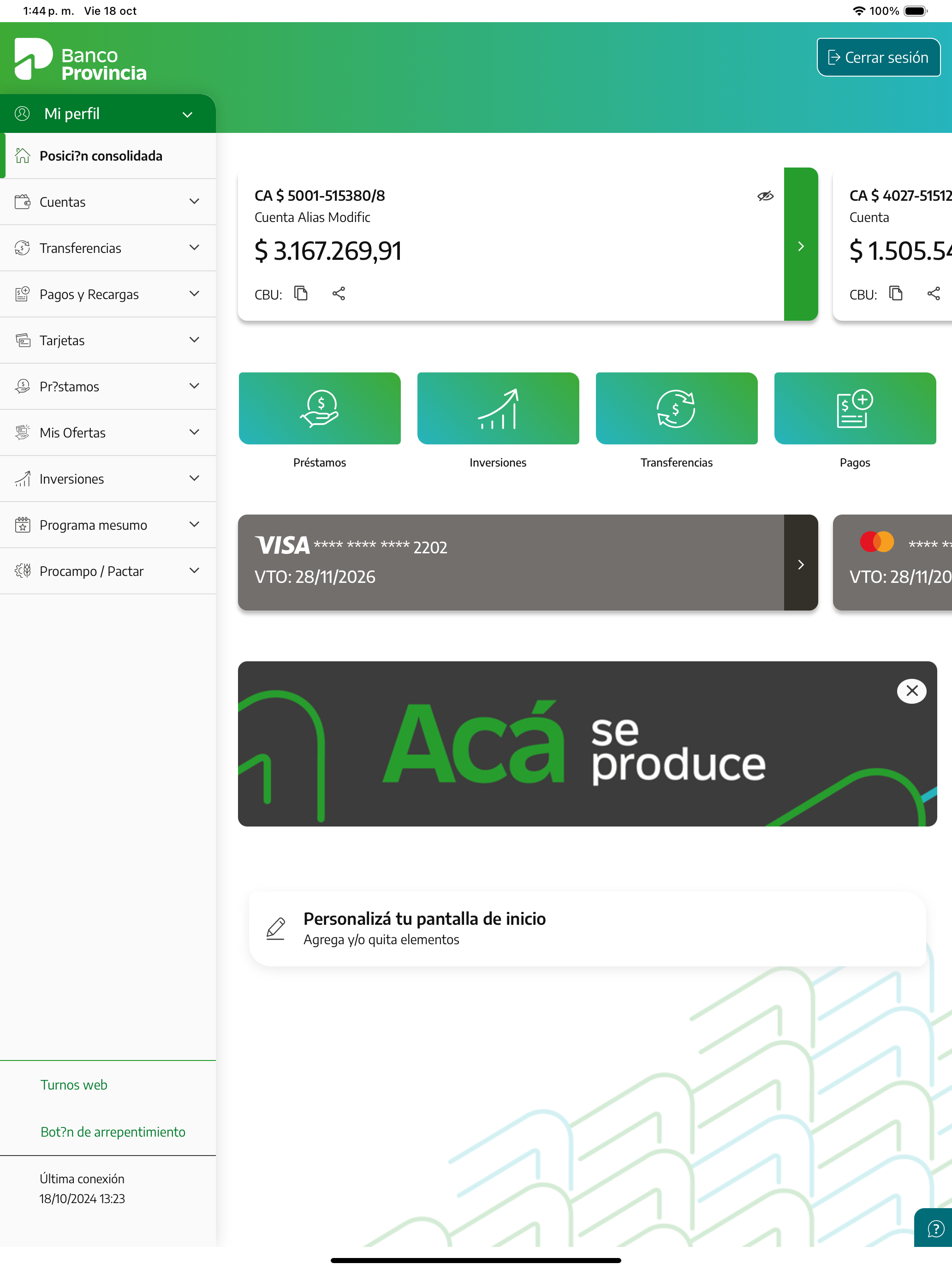Click the home icon in sidebar
The image size is (952, 1270).
[x=23, y=156]
